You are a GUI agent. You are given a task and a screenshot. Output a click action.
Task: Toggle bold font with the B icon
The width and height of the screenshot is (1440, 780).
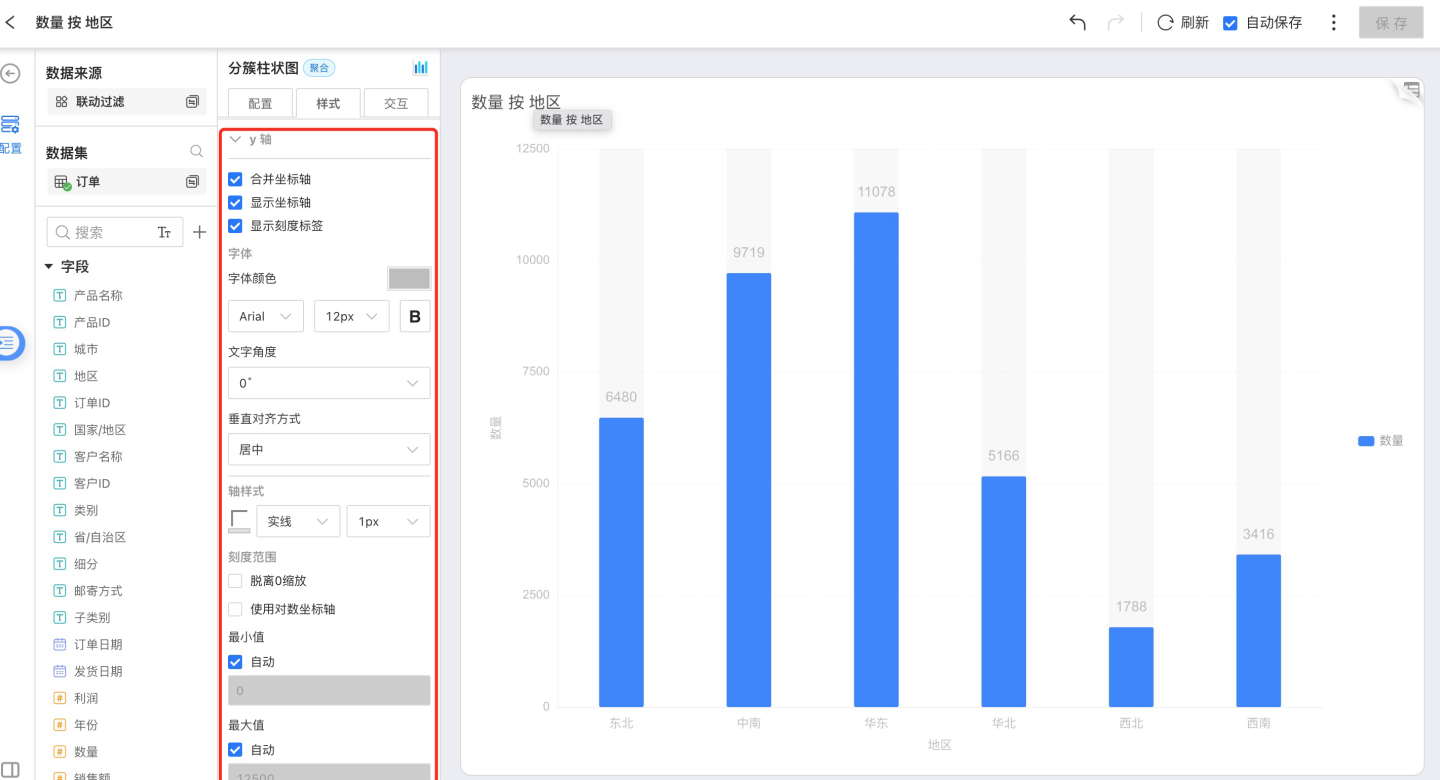(x=415, y=317)
